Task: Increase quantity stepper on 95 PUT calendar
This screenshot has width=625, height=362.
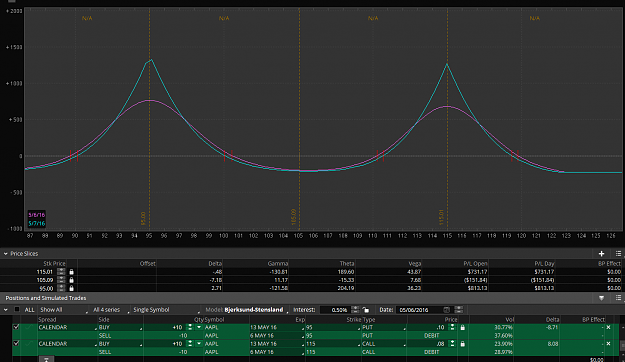Action: pos(190,326)
